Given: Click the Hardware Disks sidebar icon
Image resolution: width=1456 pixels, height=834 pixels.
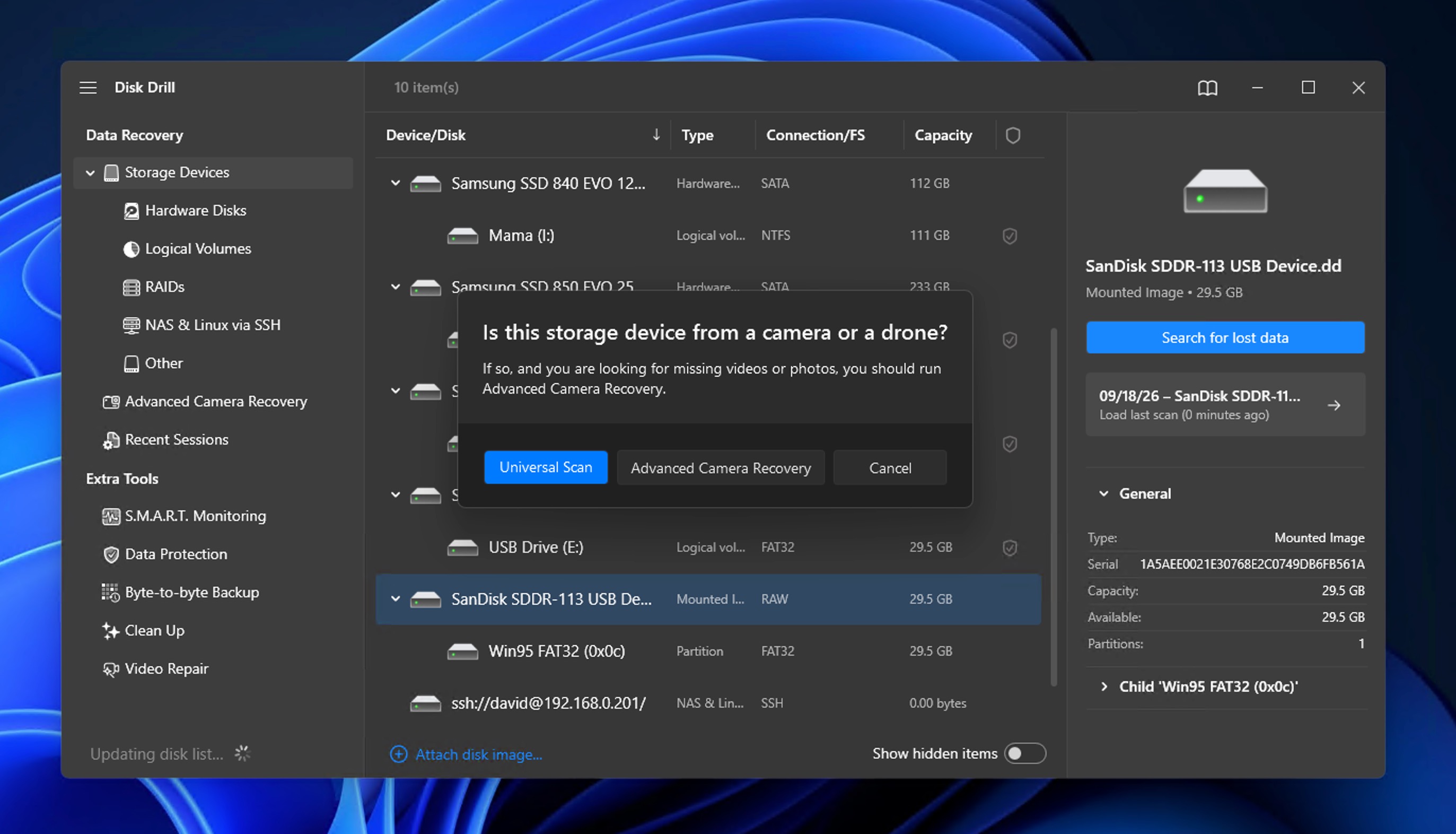Looking at the screenshot, I should 131,211.
